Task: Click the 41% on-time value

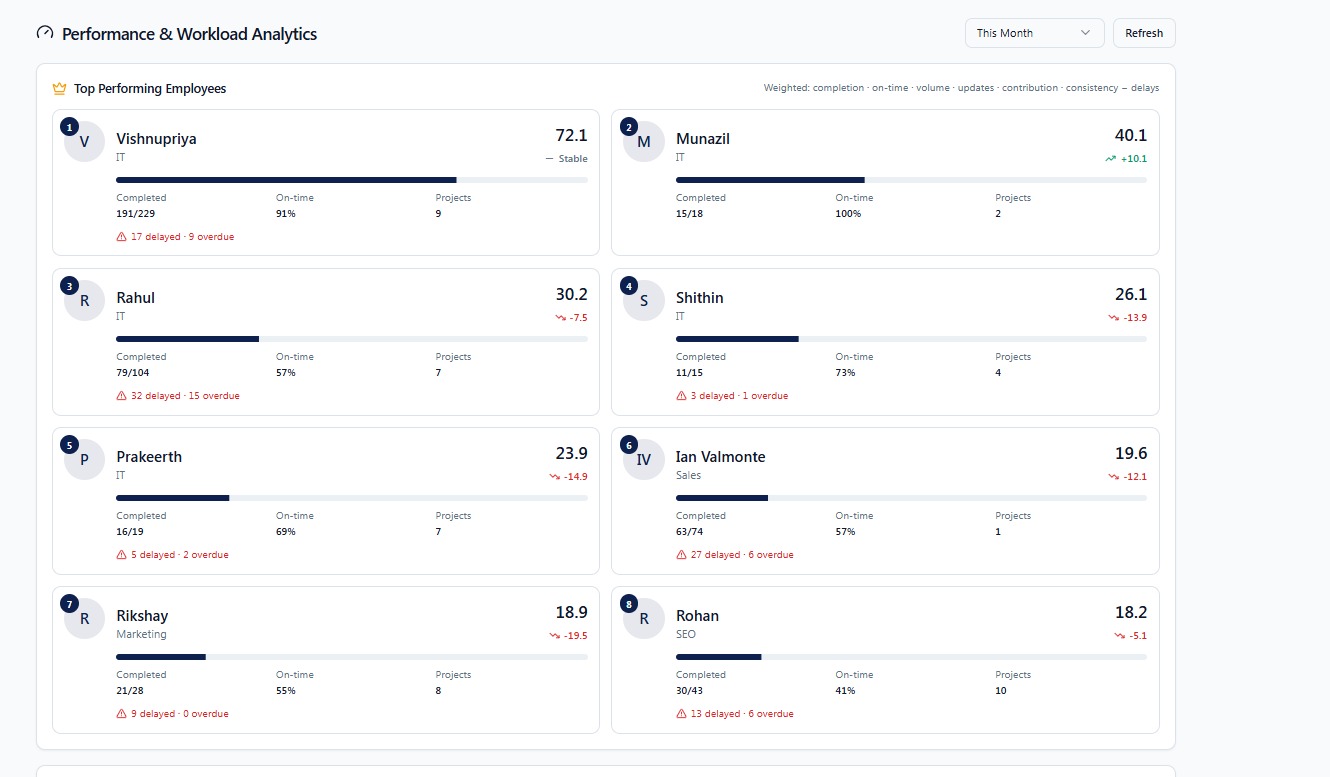Action: (x=845, y=691)
